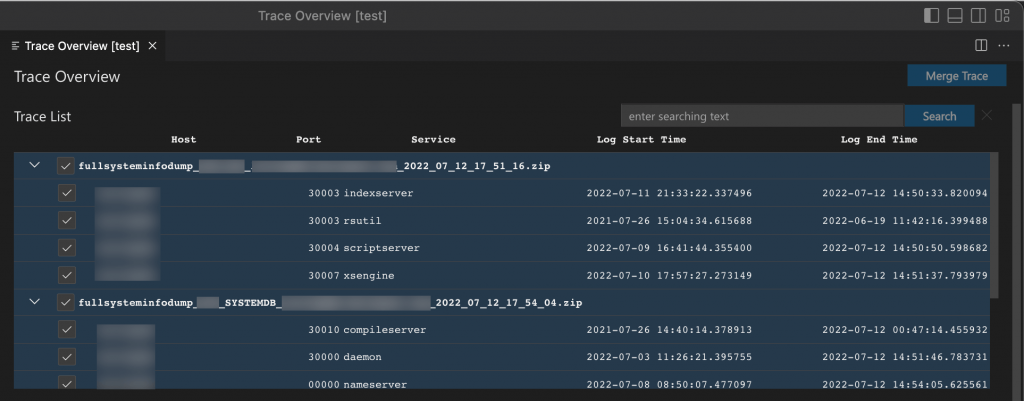
Task: Toggle the secondary side bar layout icon
Action: point(978,16)
